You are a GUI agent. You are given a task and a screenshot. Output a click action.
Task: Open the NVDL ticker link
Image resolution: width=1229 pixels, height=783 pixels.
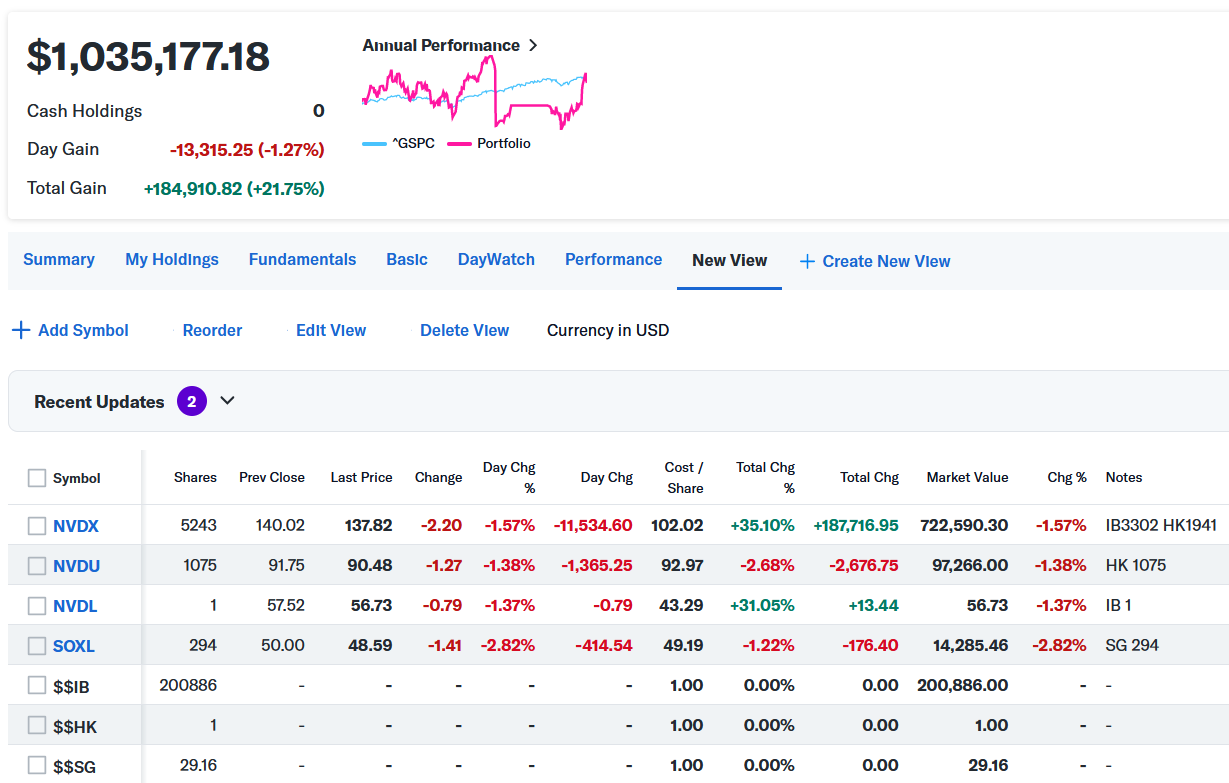tap(75, 606)
